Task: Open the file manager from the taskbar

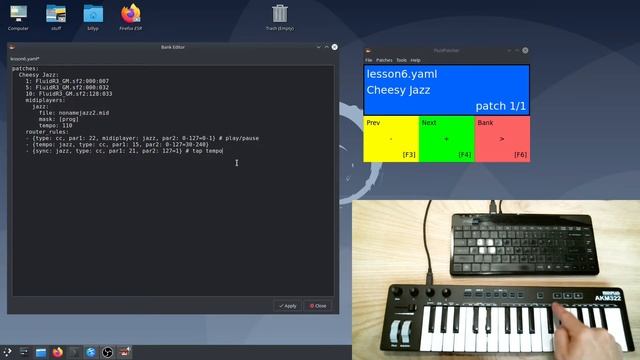Action: 41,352
